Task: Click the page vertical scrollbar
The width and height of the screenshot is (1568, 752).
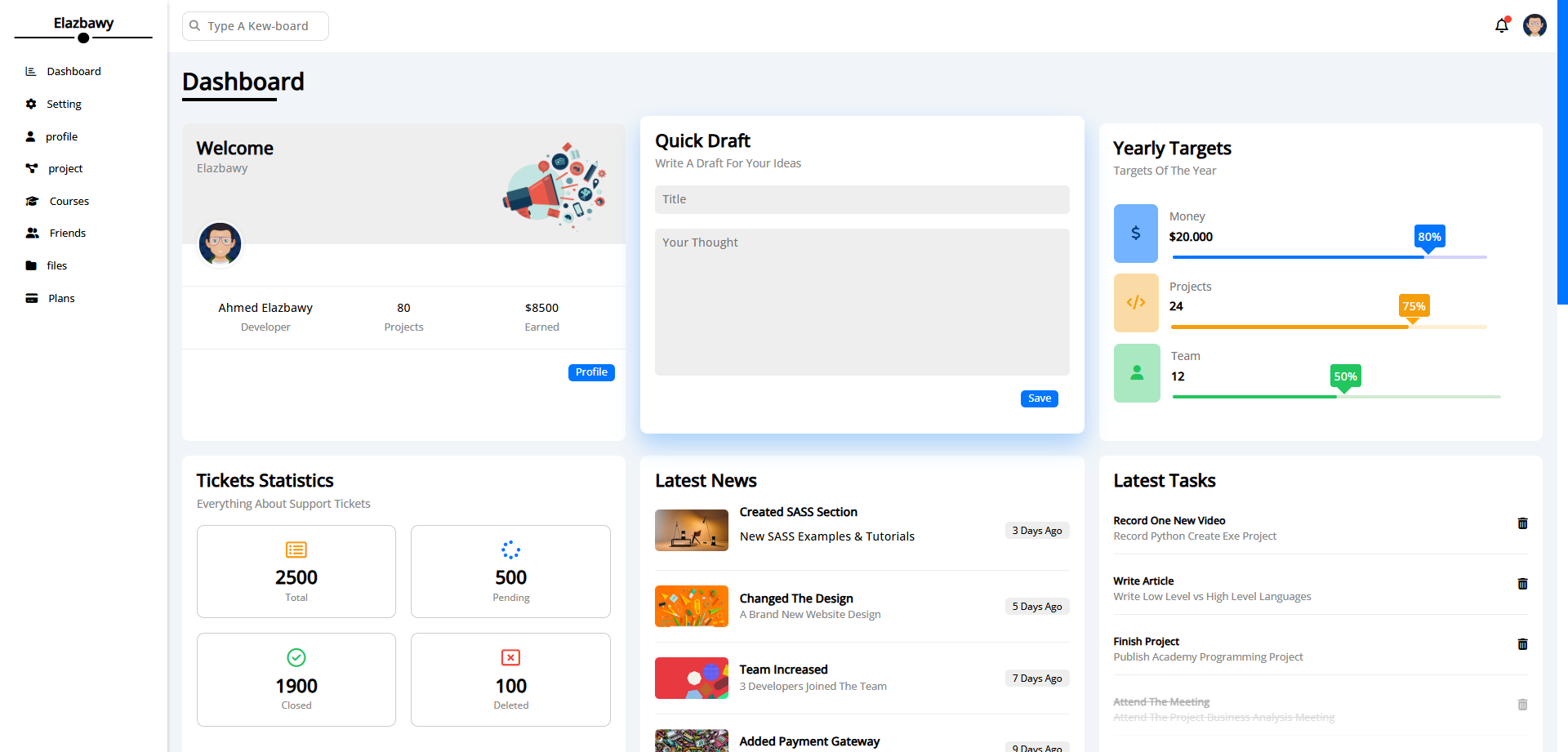Action: [1562, 152]
